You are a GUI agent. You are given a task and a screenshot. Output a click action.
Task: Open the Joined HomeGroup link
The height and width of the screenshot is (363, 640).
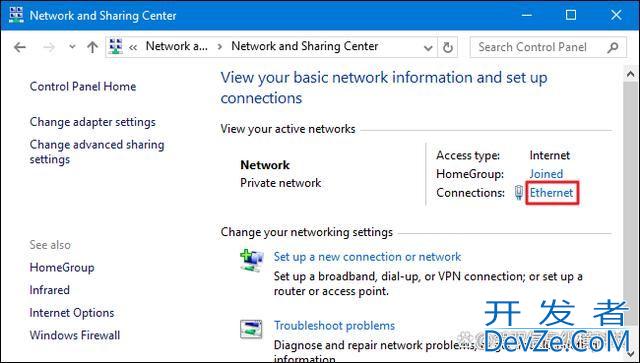tap(546, 174)
